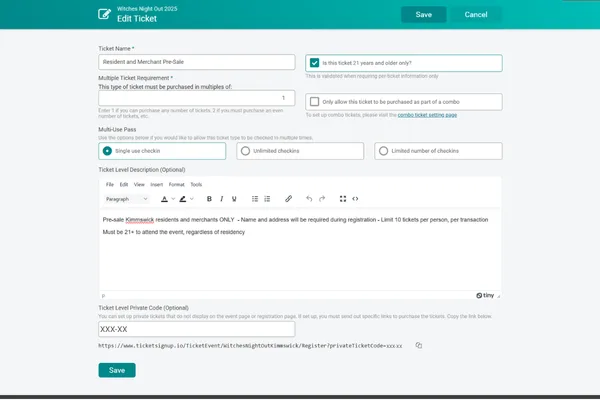Viewport: 600px width, 400px height.
Task: Insert a numbered list
Action: [267, 199]
